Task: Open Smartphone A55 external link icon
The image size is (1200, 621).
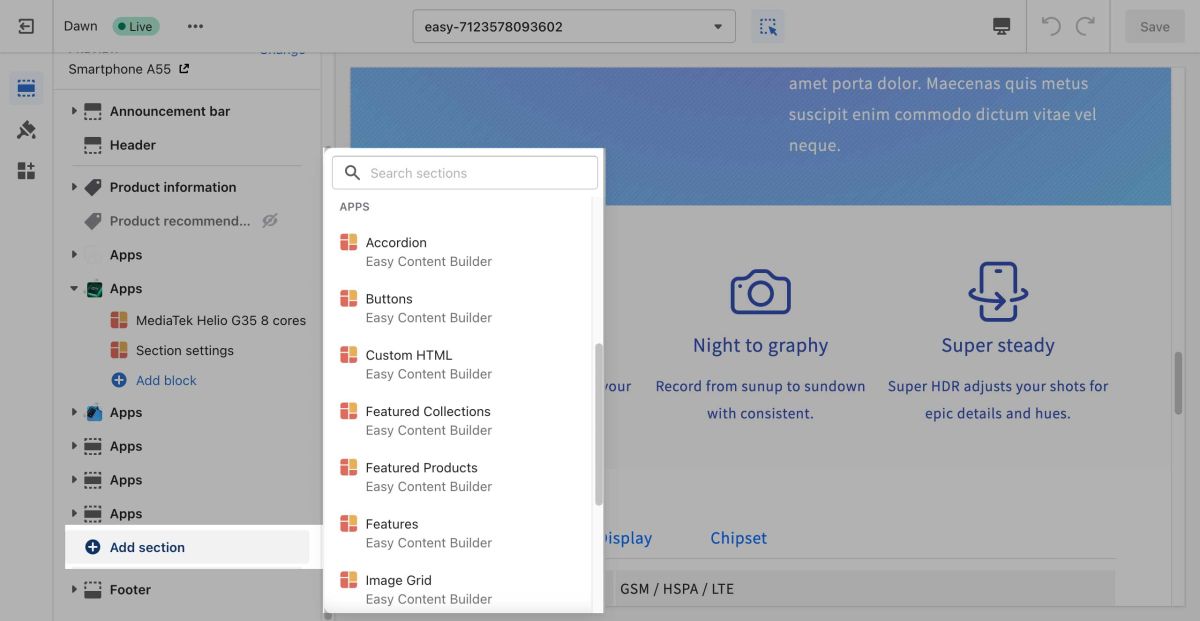Action: (x=184, y=69)
